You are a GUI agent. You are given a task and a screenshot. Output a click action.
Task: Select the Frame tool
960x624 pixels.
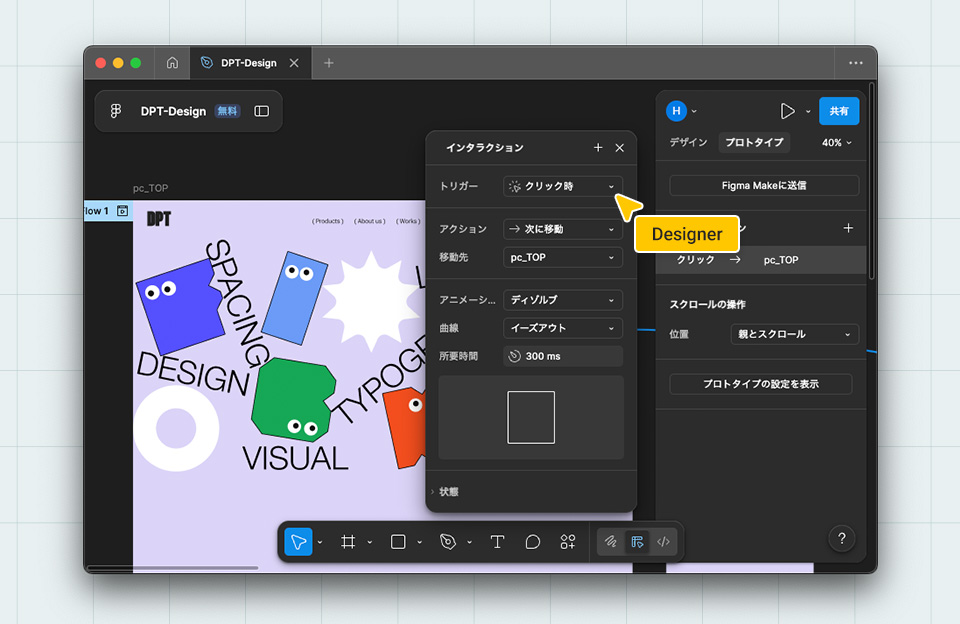coord(347,541)
